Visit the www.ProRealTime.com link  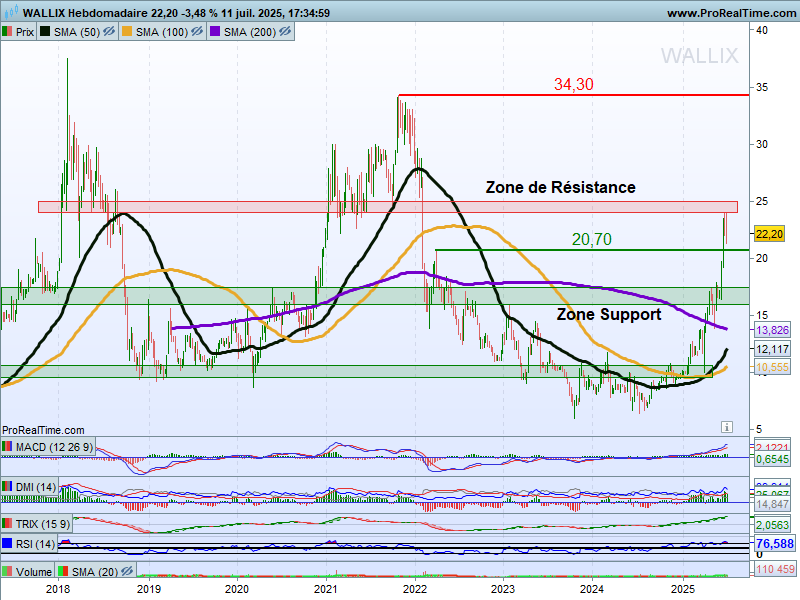732,13
